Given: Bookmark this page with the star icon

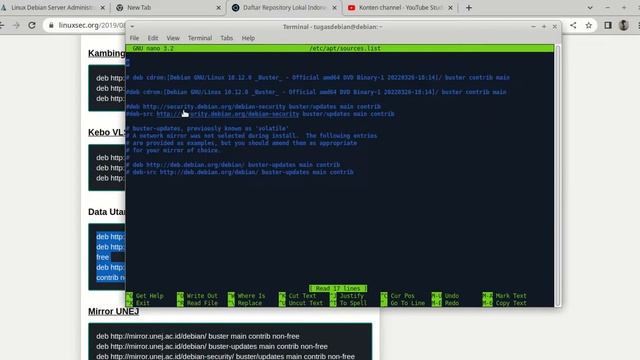Looking at the screenshot, I should point(589,25).
